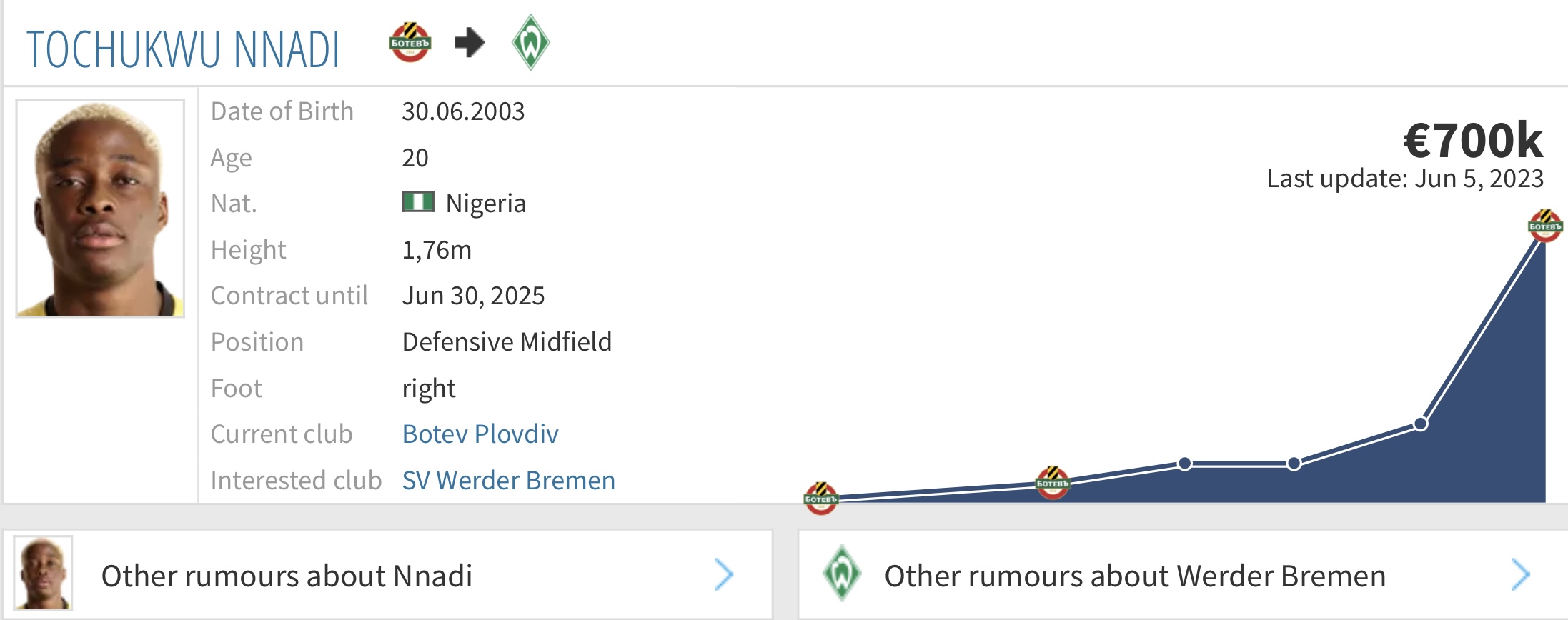Select the fourth data point on value chart

pos(1294,464)
